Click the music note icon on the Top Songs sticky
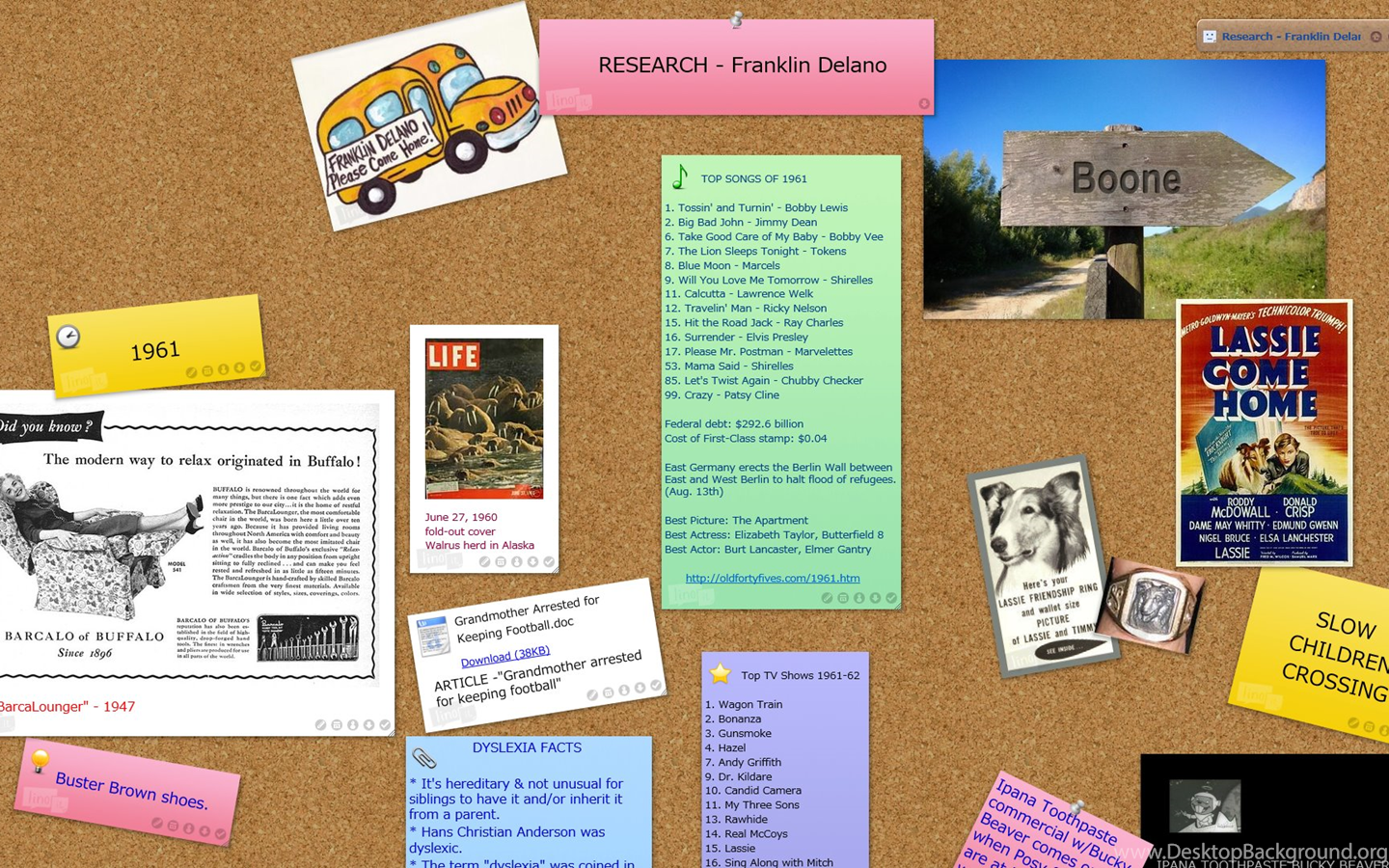The image size is (1389, 868). point(681,176)
